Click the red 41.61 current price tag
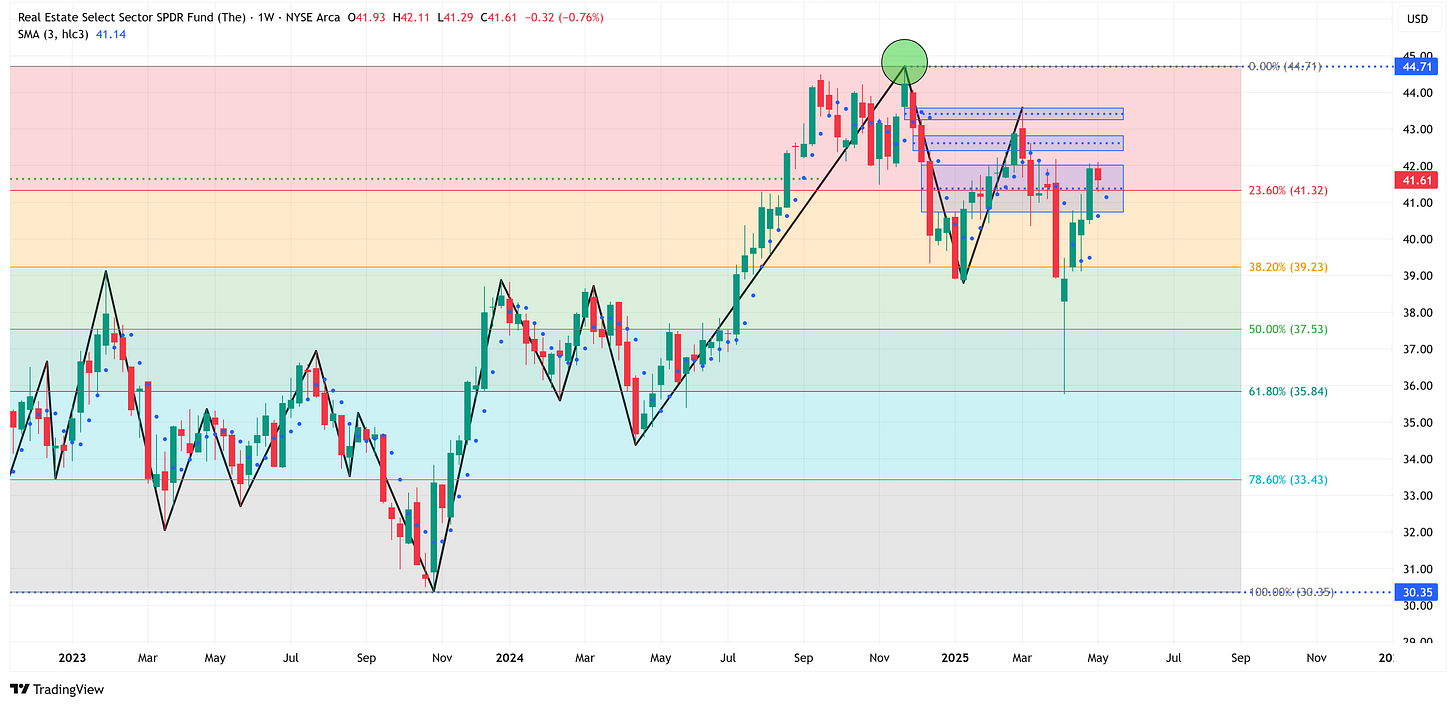 pyautogui.click(x=1417, y=180)
